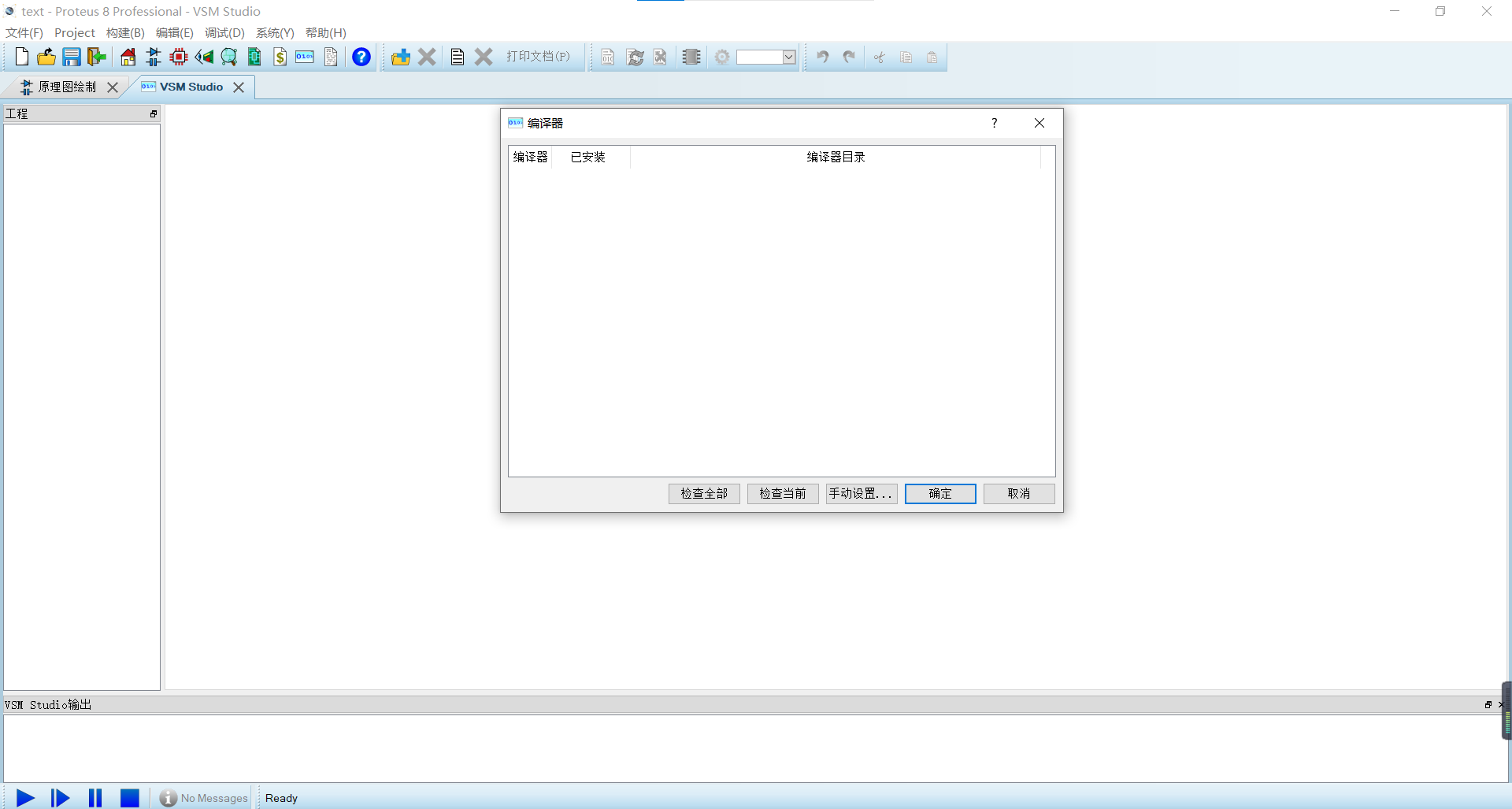Open a project with the folder icon
Viewport: 1512px width, 809px height.
46,57
